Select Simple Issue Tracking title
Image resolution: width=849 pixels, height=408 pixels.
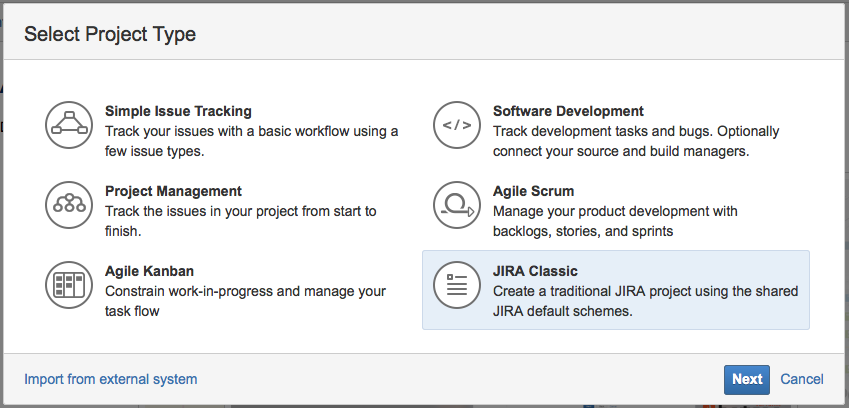(178, 111)
